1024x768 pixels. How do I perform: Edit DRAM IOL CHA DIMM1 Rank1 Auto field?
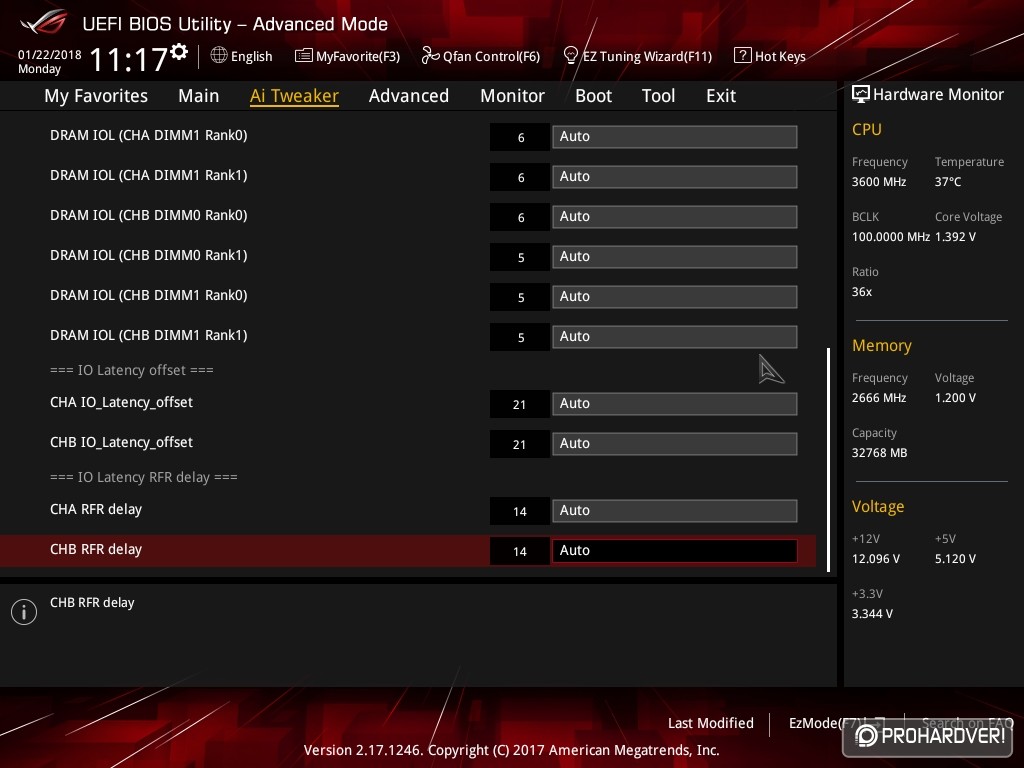(675, 176)
